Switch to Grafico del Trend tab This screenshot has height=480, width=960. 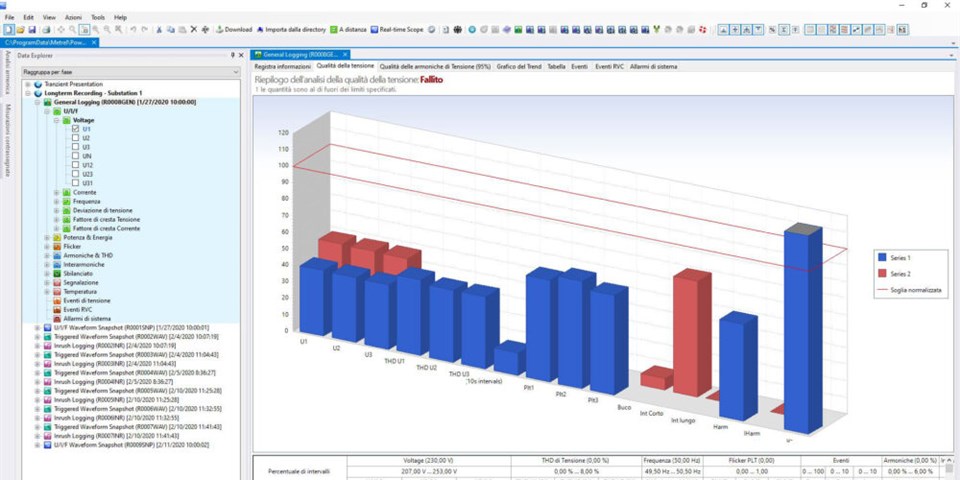pyautogui.click(x=518, y=65)
